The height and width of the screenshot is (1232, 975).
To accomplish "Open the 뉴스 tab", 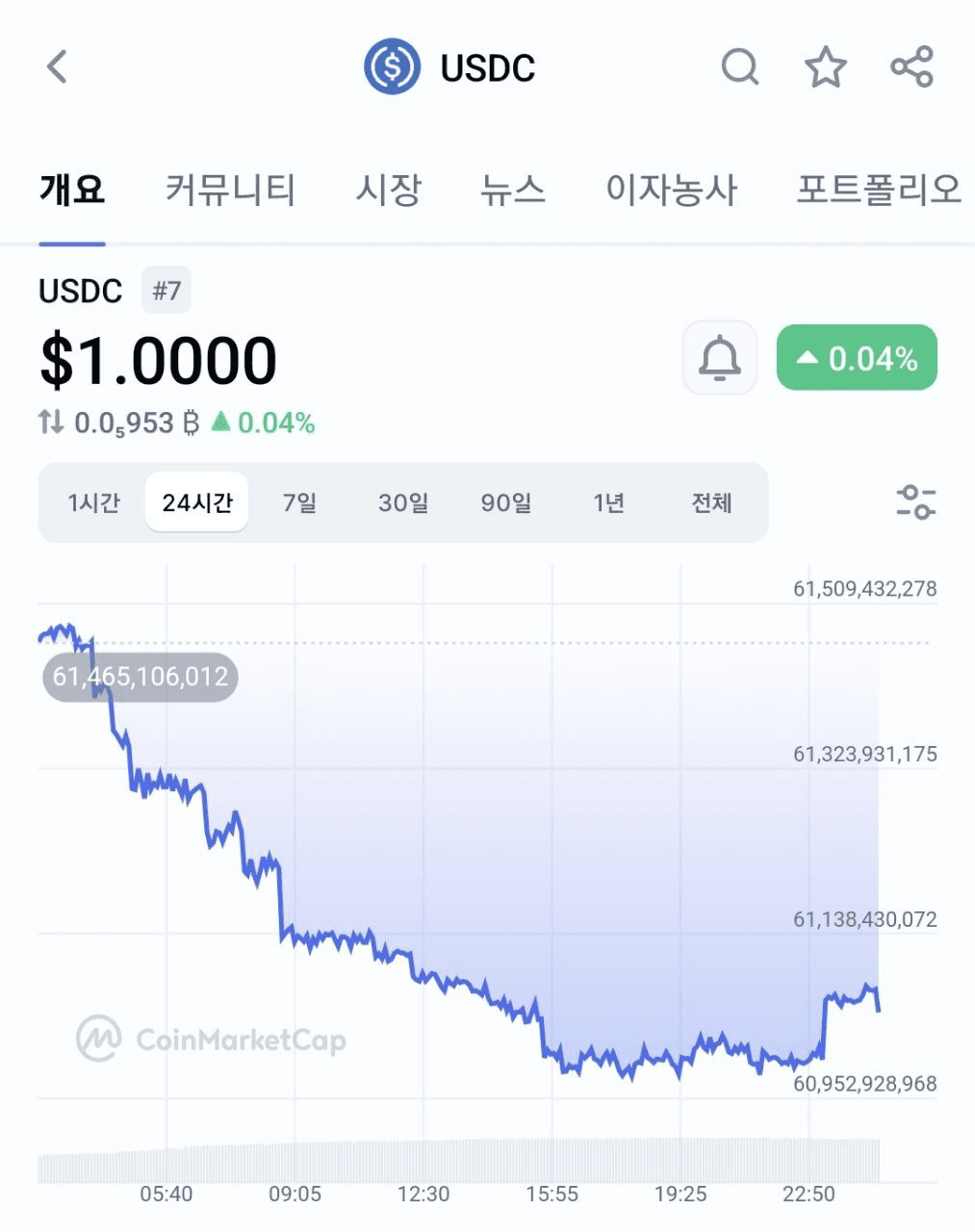I will [513, 190].
